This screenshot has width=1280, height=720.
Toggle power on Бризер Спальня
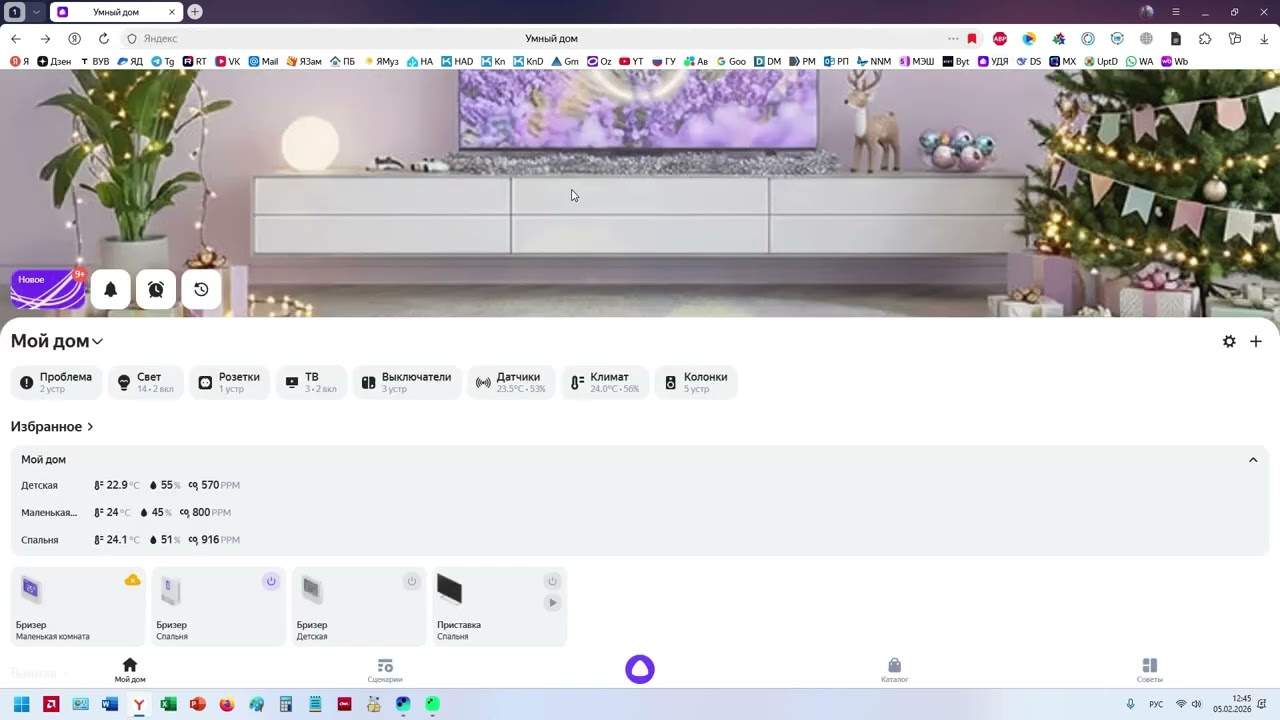click(271, 581)
